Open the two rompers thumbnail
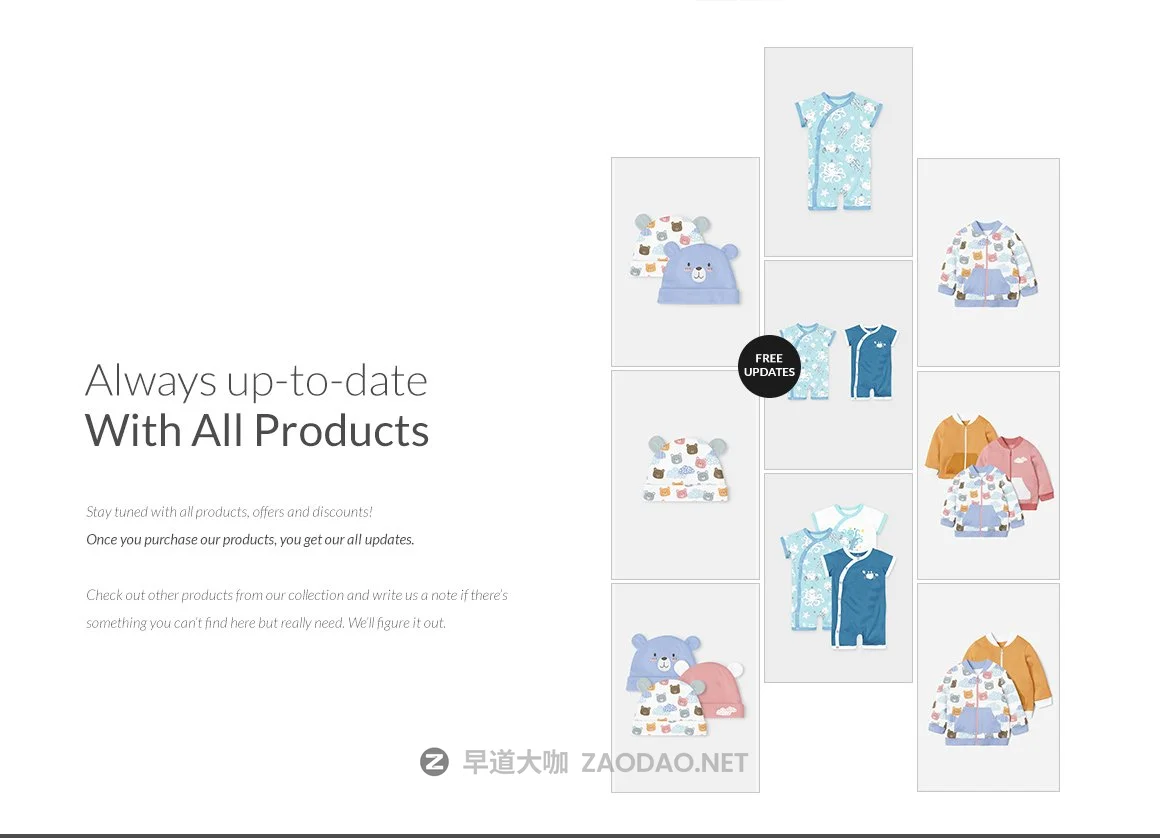Image resolution: width=1160 pixels, height=838 pixels. (838, 365)
